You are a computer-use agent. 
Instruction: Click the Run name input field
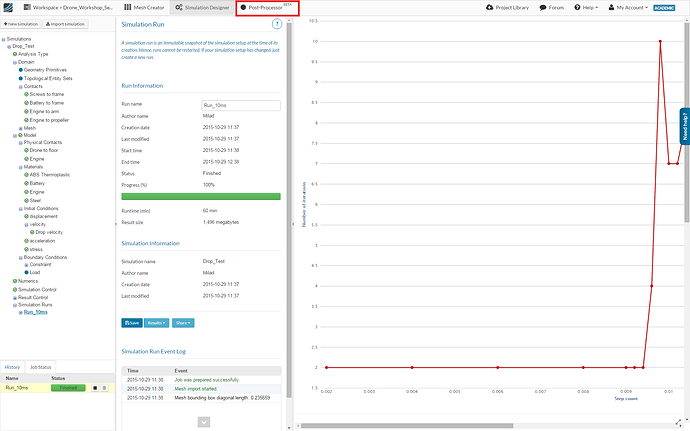[x=241, y=105]
